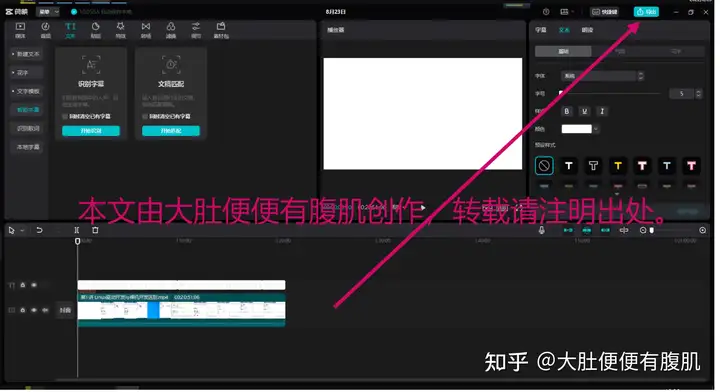Choose the white T text preset

tap(569, 166)
